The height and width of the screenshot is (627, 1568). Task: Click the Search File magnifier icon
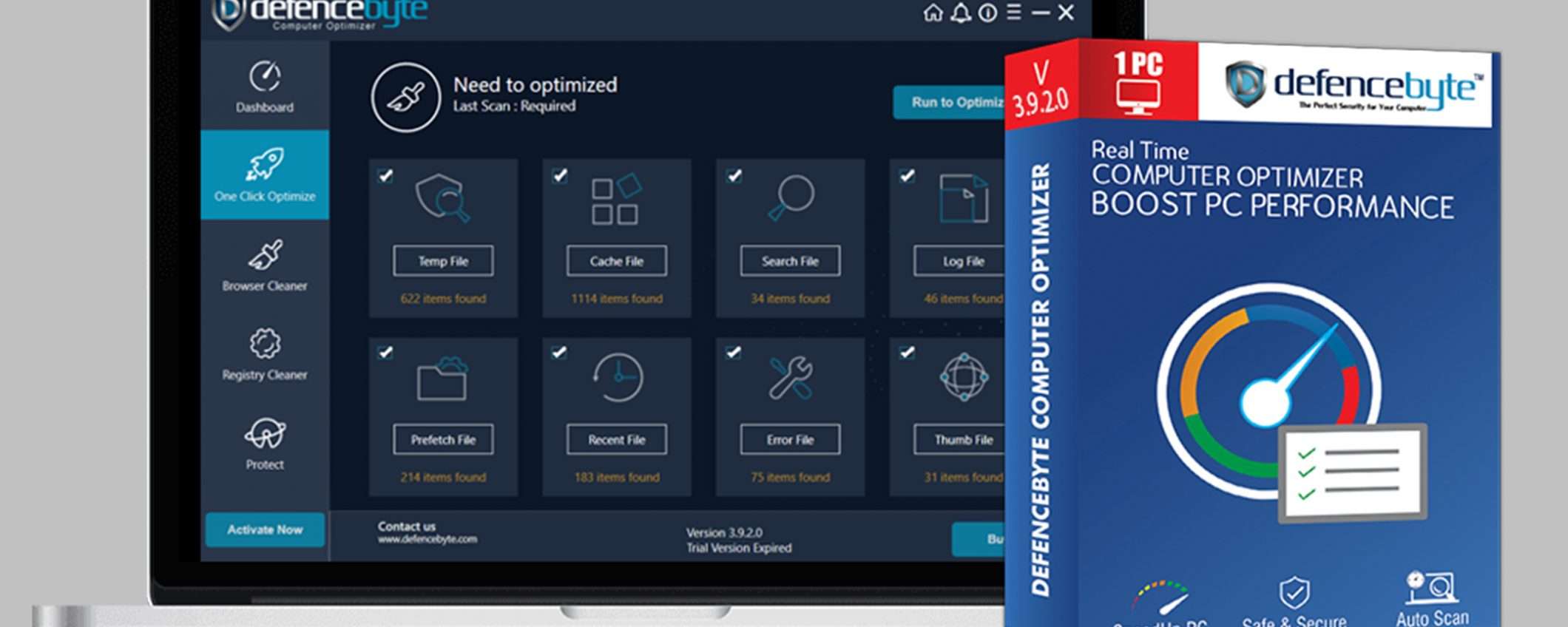click(x=791, y=197)
